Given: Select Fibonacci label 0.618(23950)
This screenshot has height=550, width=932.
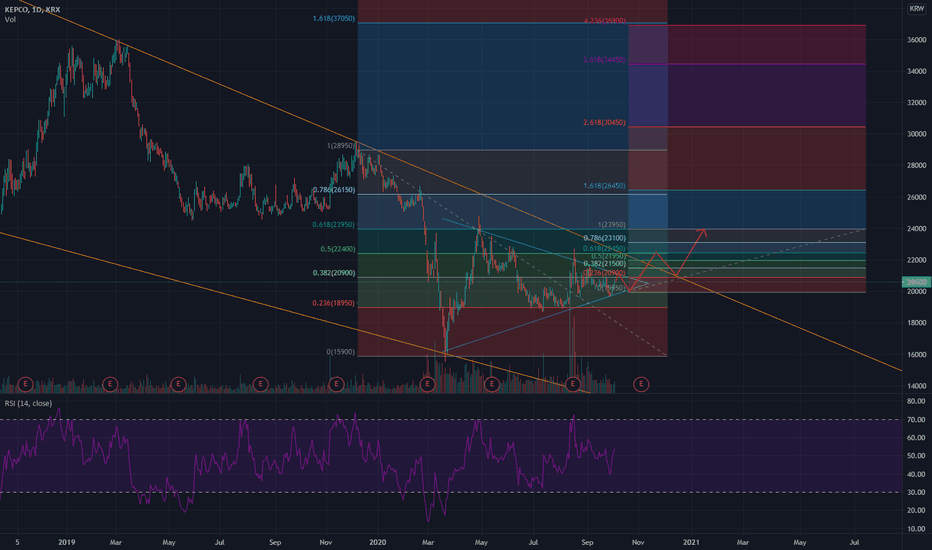Looking at the screenshot, I should click(x=333, y=225).
